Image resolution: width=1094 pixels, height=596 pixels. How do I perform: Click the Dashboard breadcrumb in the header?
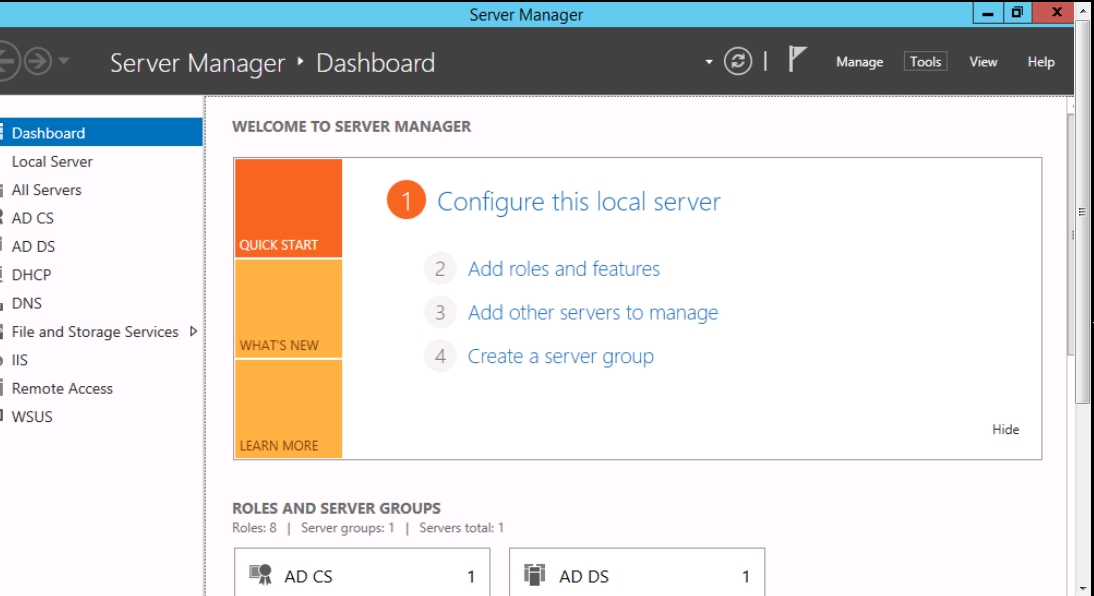coord(375,63)
